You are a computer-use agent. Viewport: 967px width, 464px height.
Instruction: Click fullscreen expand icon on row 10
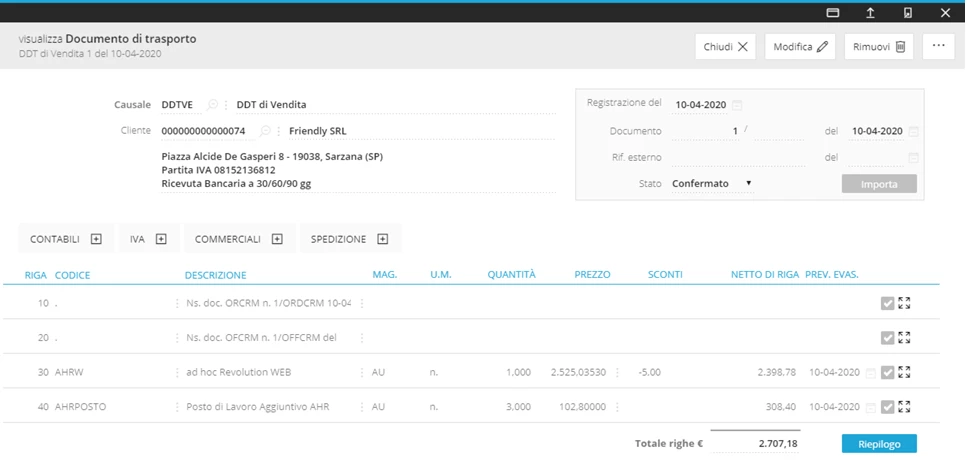[905, 303]
